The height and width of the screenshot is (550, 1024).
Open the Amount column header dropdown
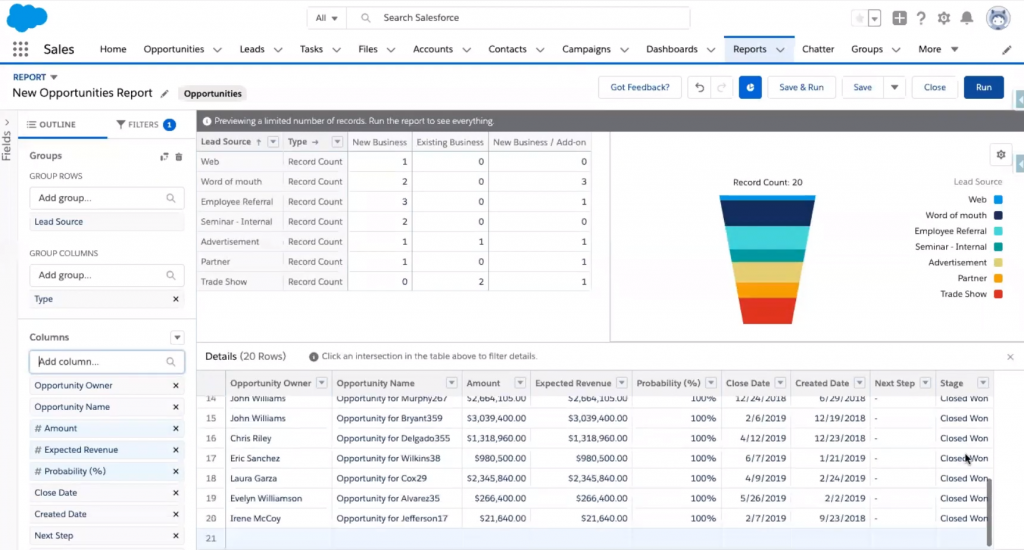(x=518, y=383)
